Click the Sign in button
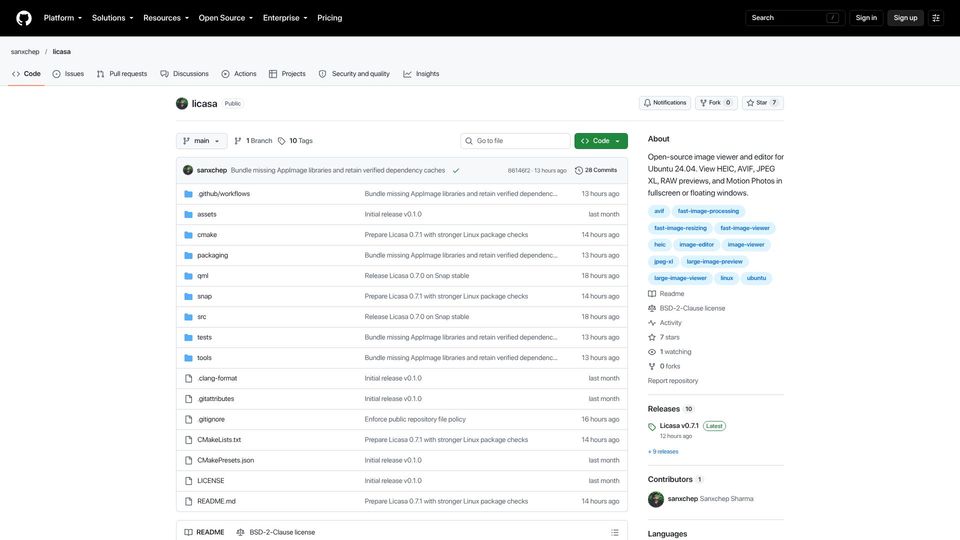960x540 pixels. (x=866, y=18)
